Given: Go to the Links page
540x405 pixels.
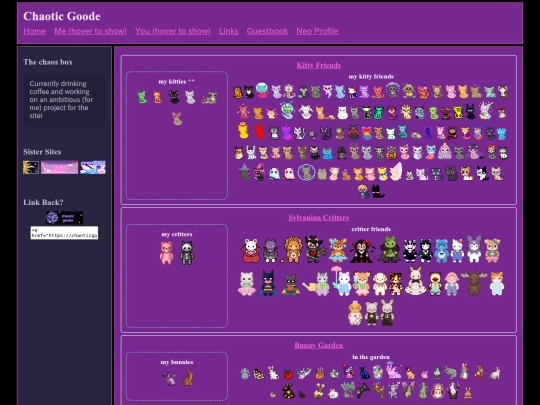Looking at the screenshot, I should [x=228, y=31].
